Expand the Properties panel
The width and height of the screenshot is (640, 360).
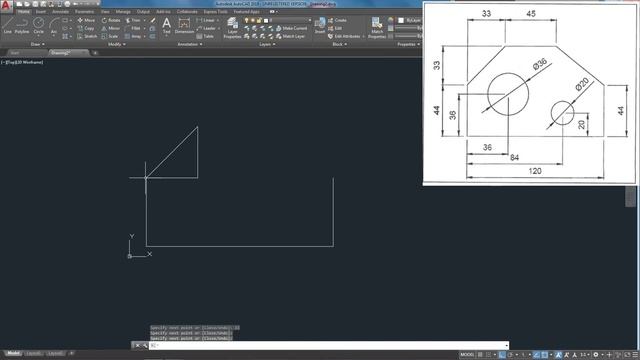pyautogui.click(x=408, y=44)
